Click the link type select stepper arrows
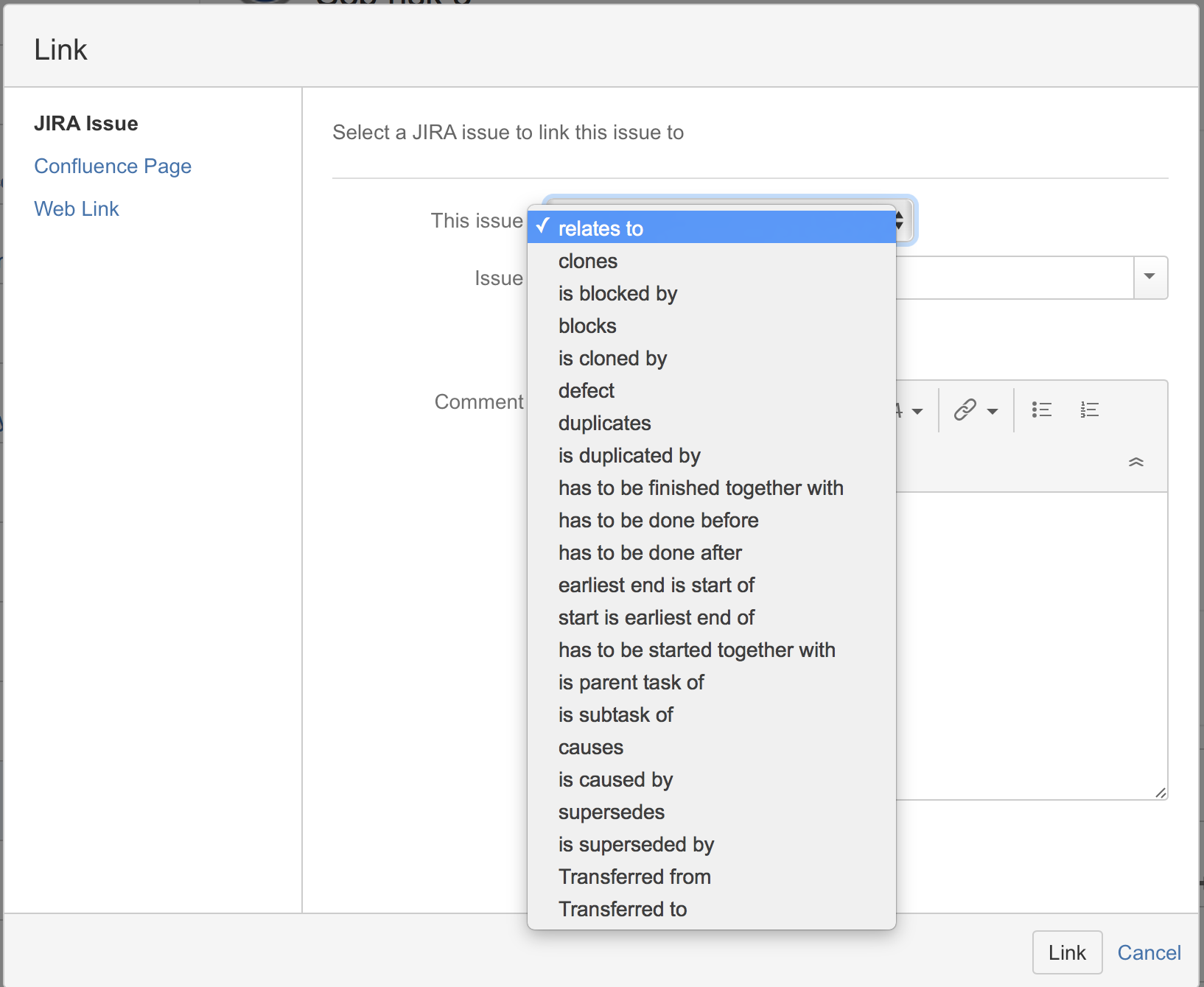Image resolution: width=1204 pixels, height=987 pixels. [900, 219]
